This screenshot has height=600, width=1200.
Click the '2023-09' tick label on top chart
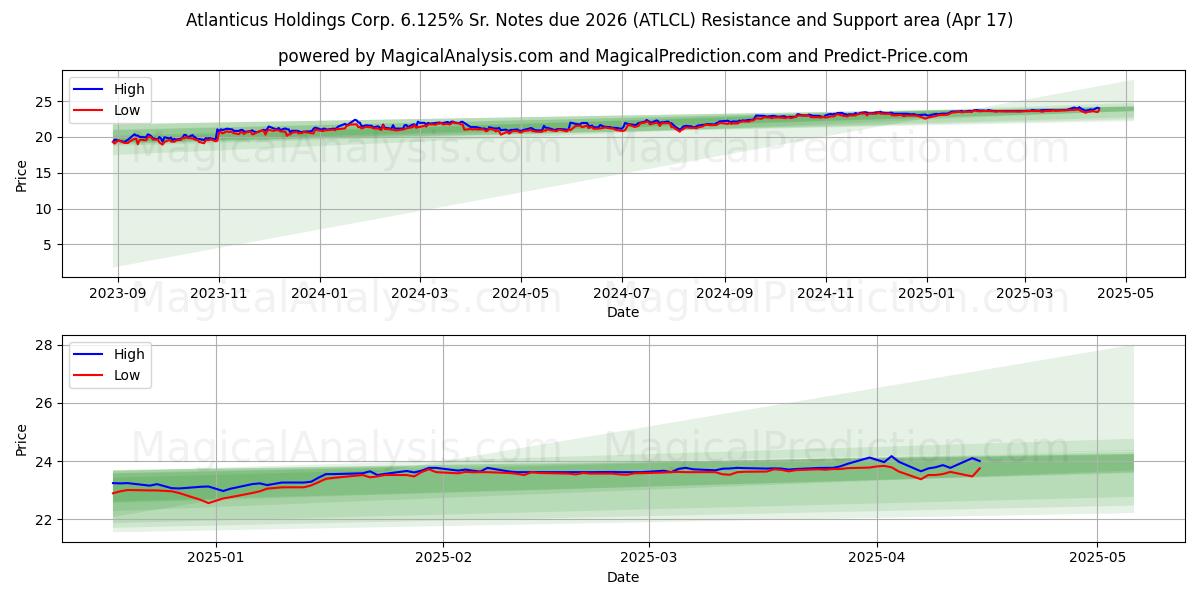click(x=118, y=294)
